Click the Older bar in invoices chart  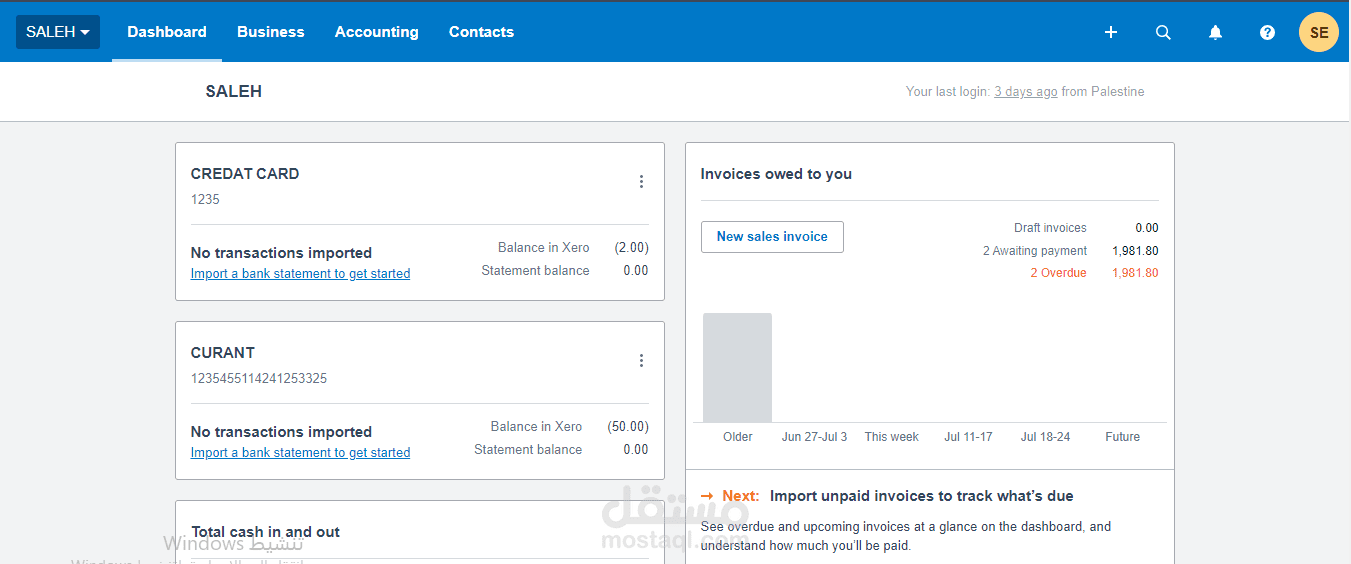tap(737, 367)
